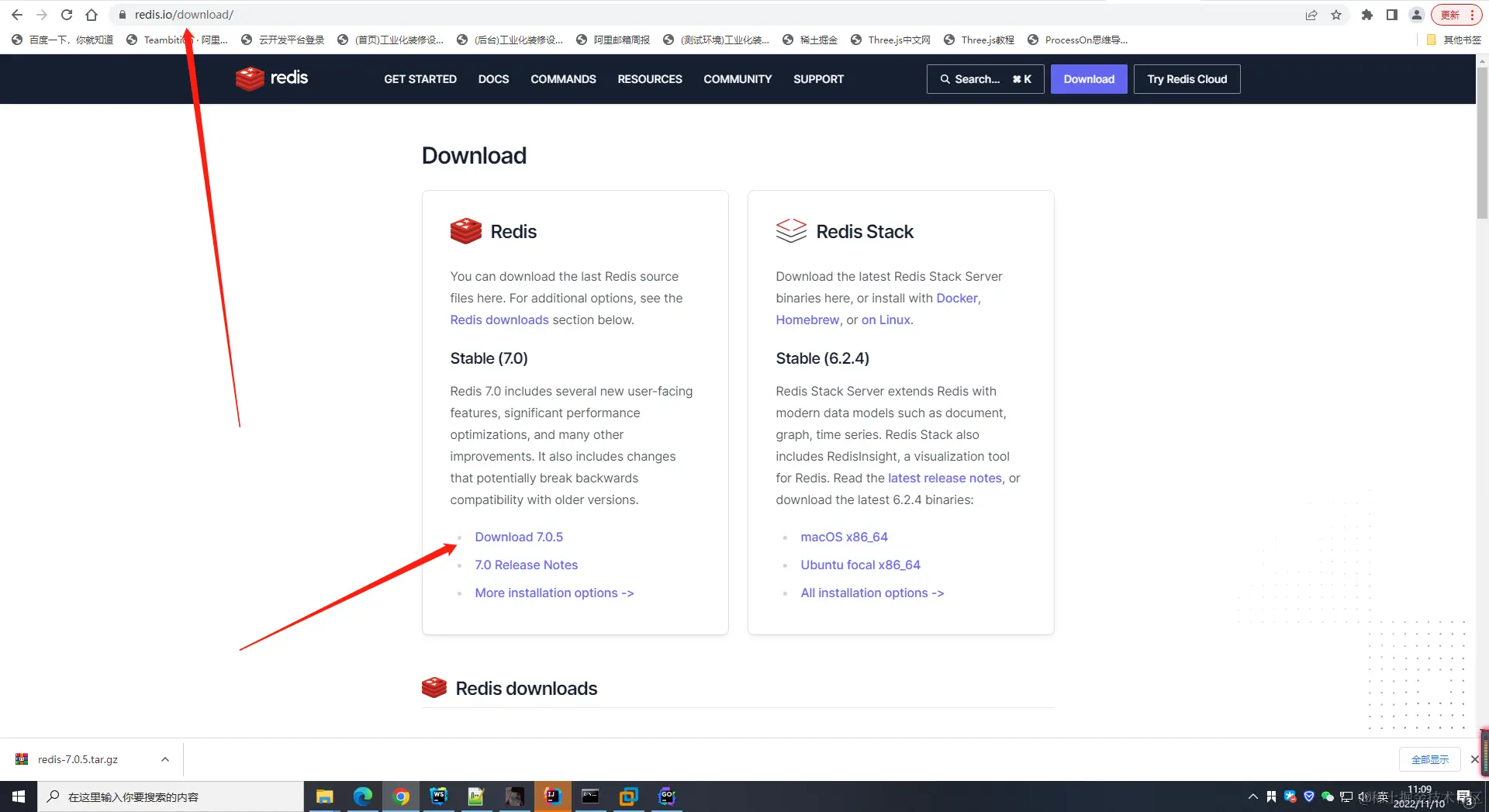Open the Chrome extensions puzzle icon
The image size is (1489, 812).
click(1367, 15)
